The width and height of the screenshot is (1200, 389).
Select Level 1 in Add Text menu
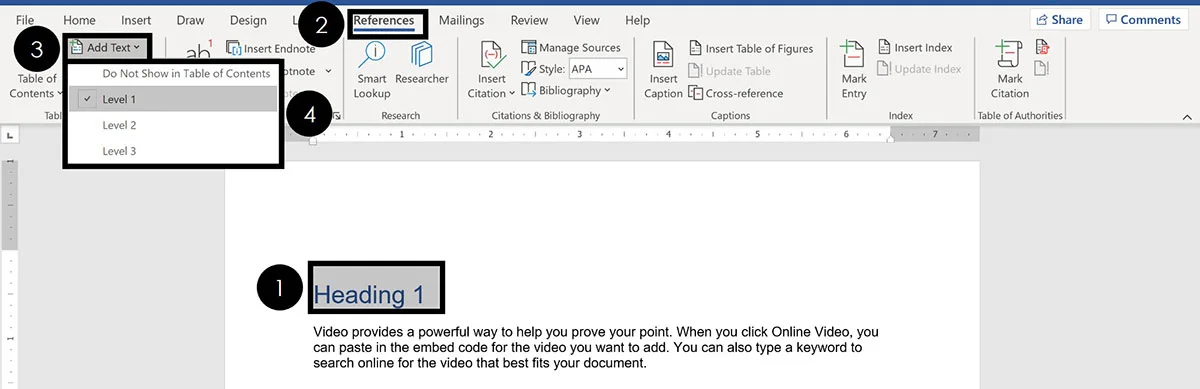174,99
